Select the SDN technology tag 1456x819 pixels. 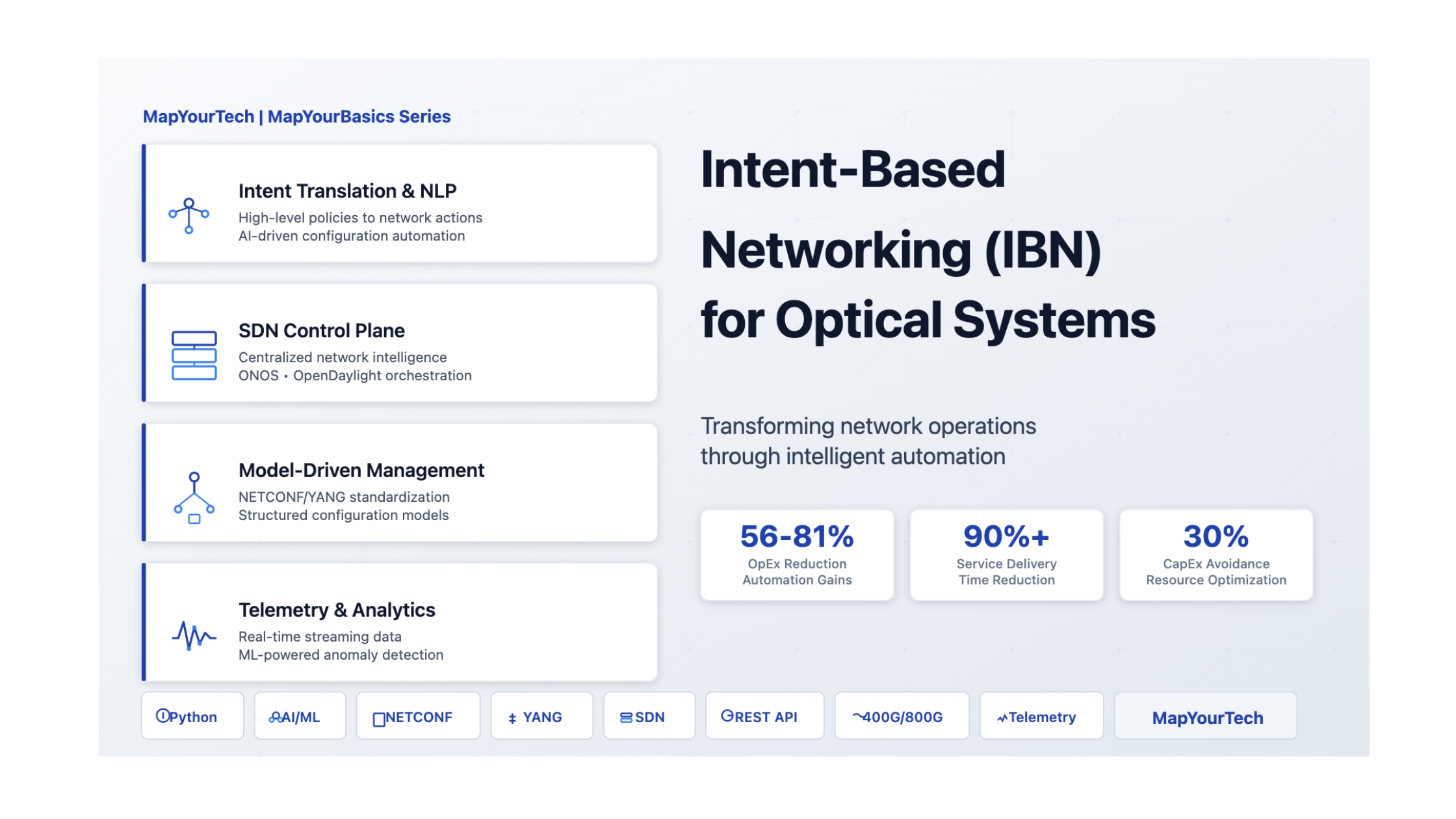point(649,716)
